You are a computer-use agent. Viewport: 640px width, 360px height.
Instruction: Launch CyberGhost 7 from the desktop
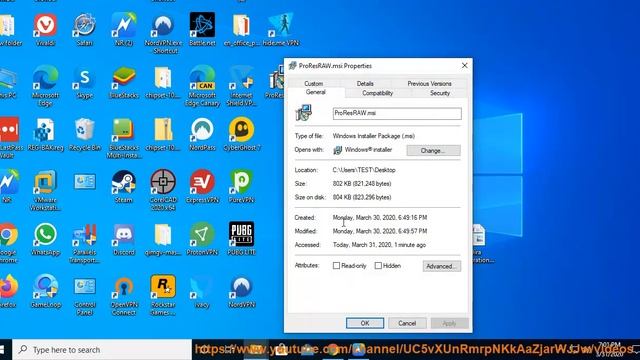(x=242, y=135)
